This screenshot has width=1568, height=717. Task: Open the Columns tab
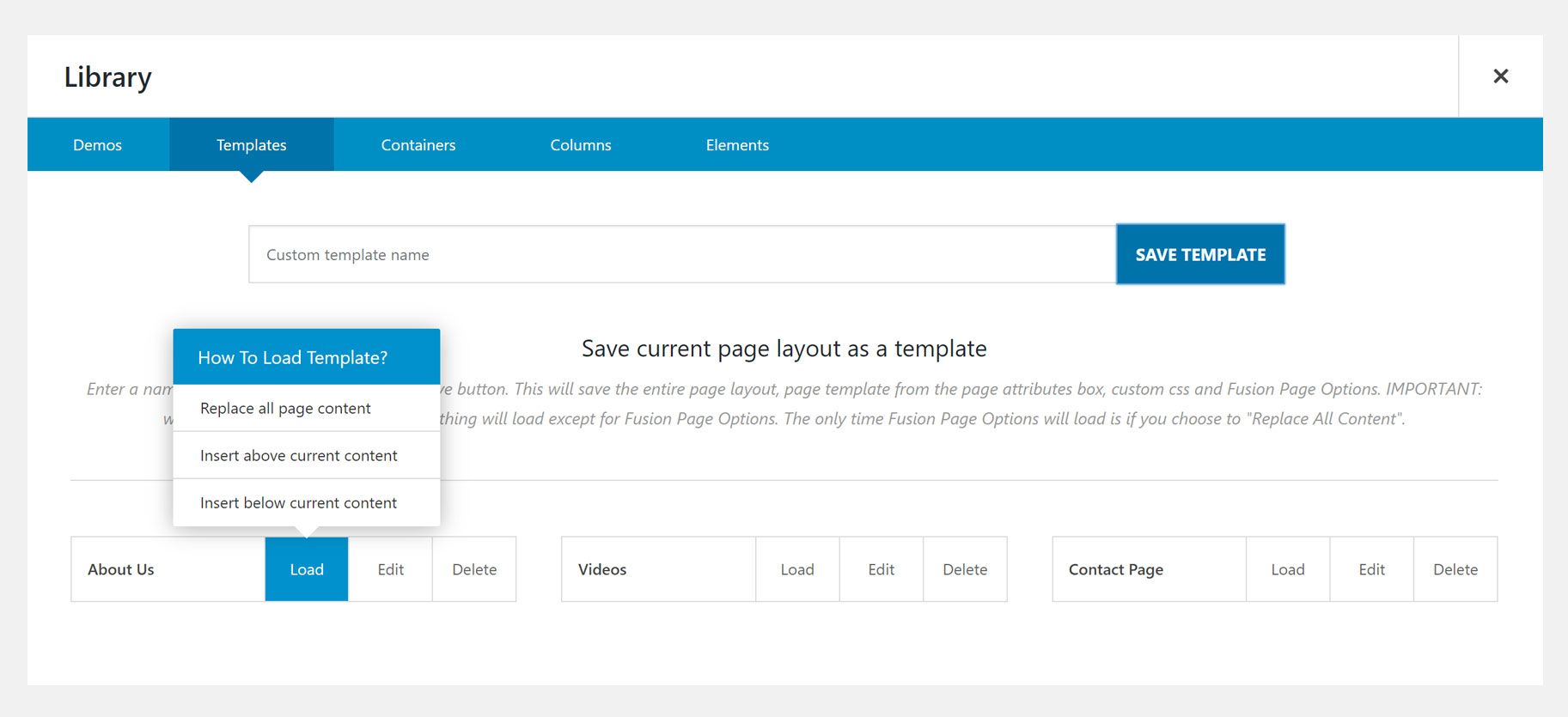[x=581, y=145]
